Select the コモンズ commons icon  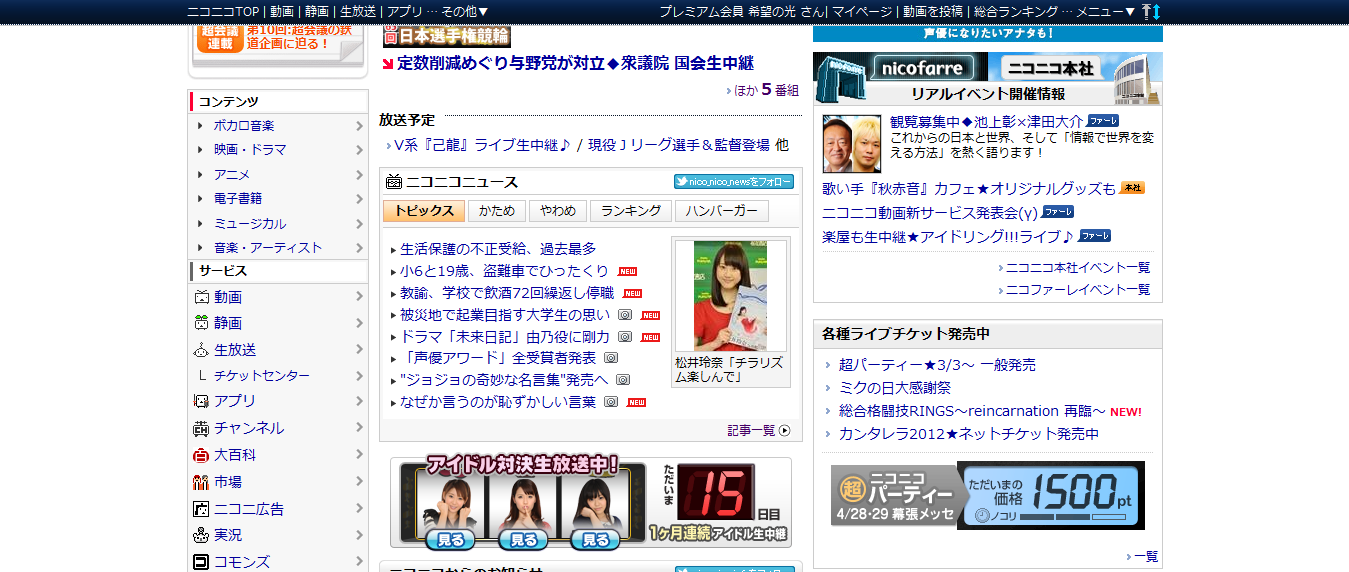201,562
